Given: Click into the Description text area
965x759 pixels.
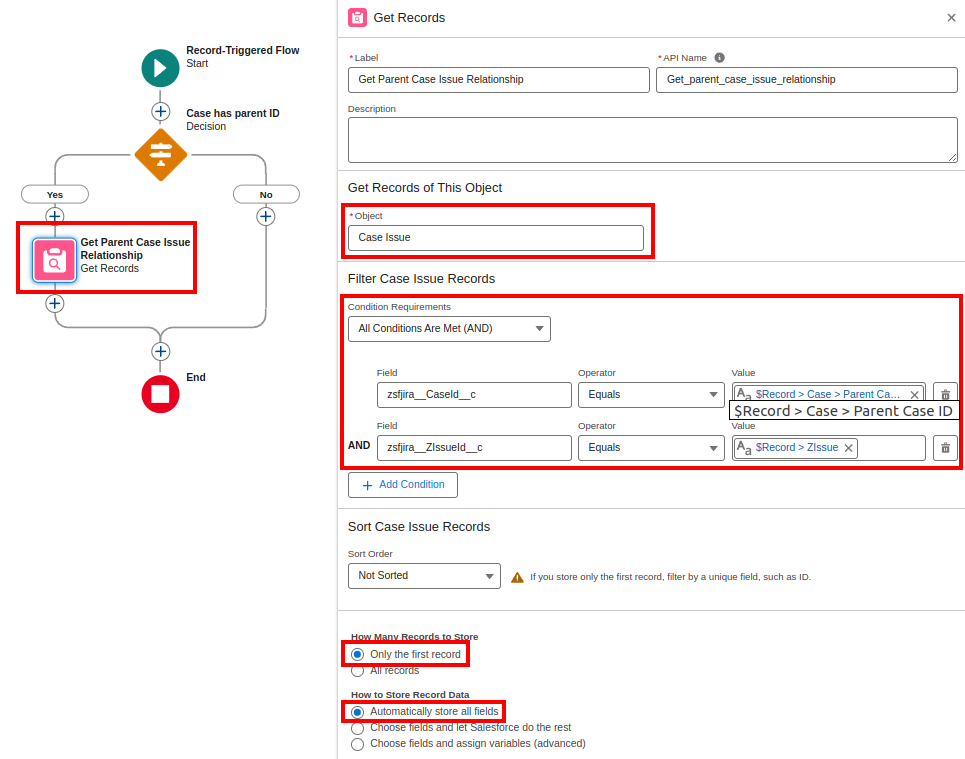Looking at the screenshot, I should [652, 139].
